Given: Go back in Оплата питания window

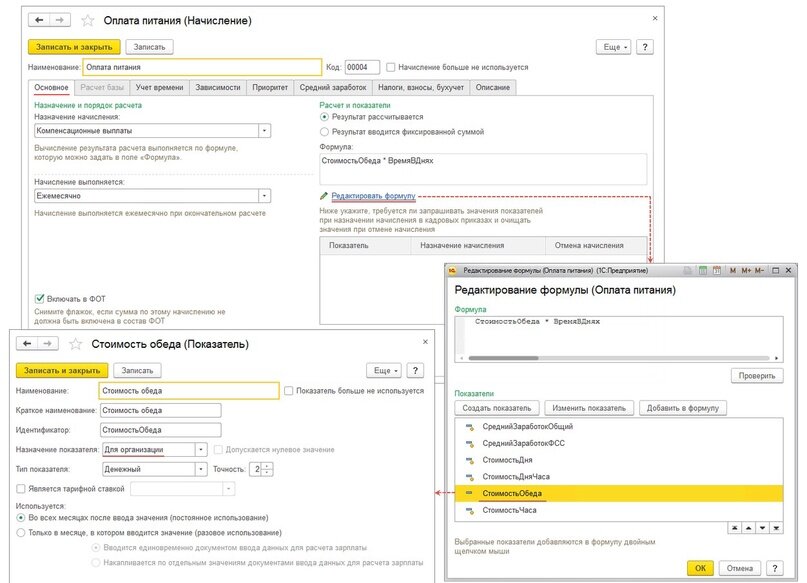Looking at the screenshot, I should pyautogui.click(x=39, y=20).
